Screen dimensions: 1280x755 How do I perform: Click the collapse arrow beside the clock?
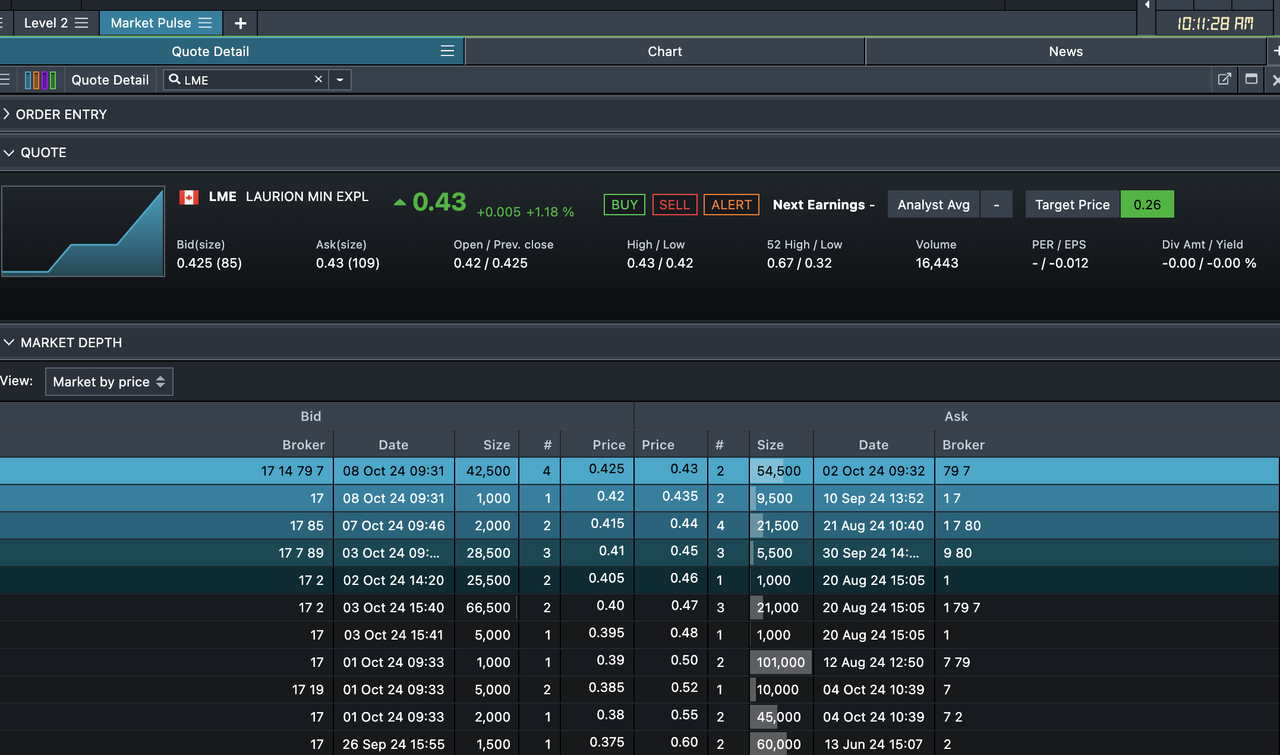[x=1147, y=5]
